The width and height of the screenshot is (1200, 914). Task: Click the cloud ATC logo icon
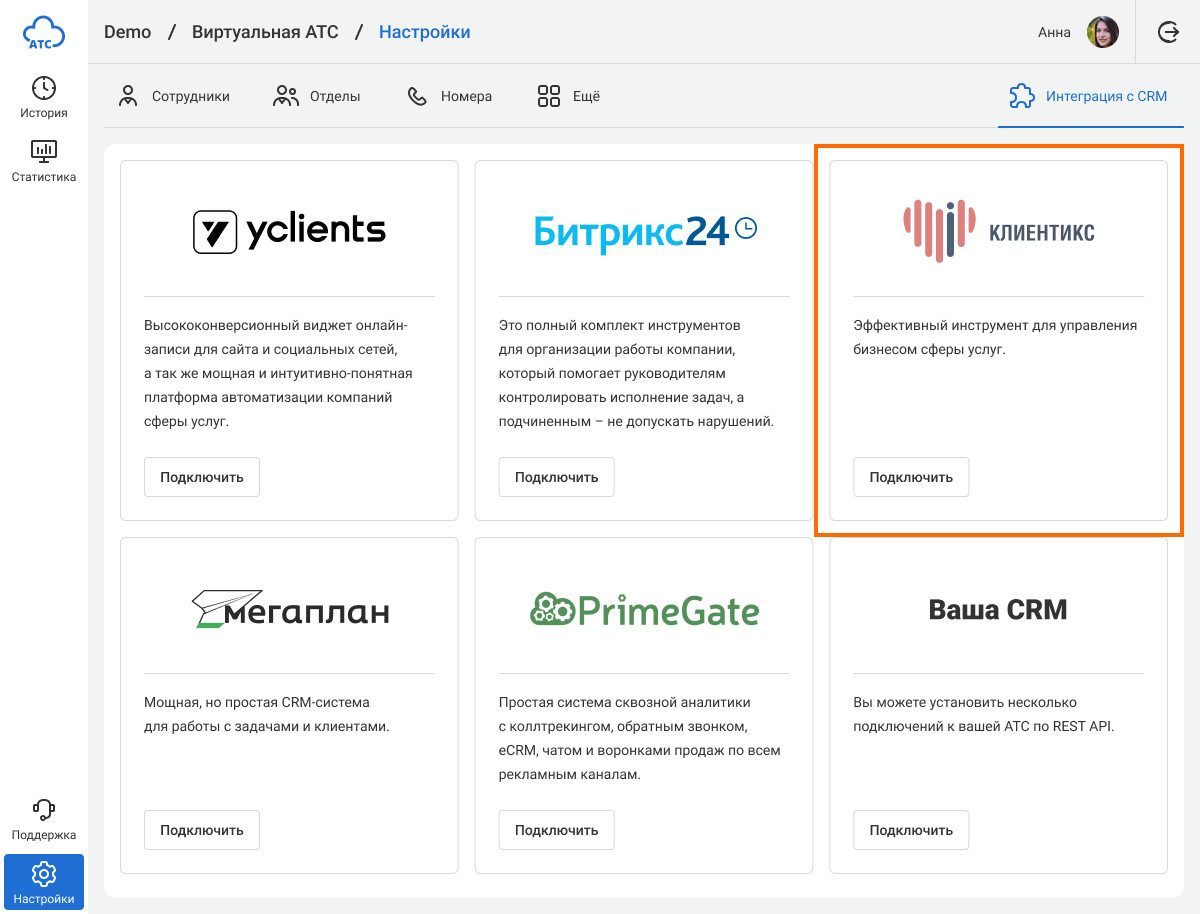[43, 32]
